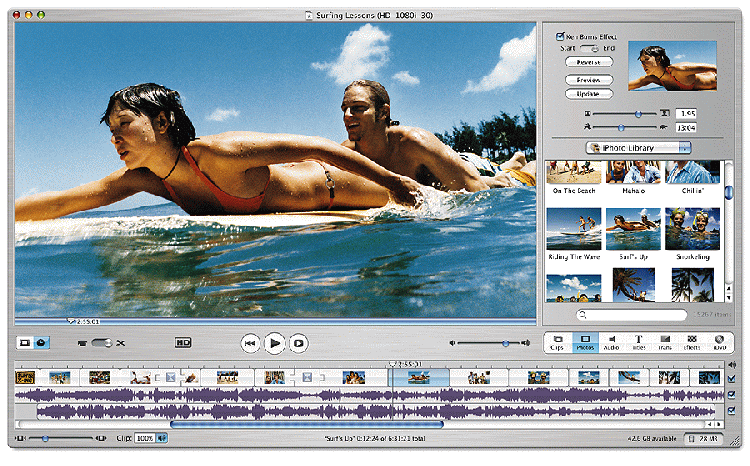
Task: Click the Update button in Photos pane
Action: (589, 94)
